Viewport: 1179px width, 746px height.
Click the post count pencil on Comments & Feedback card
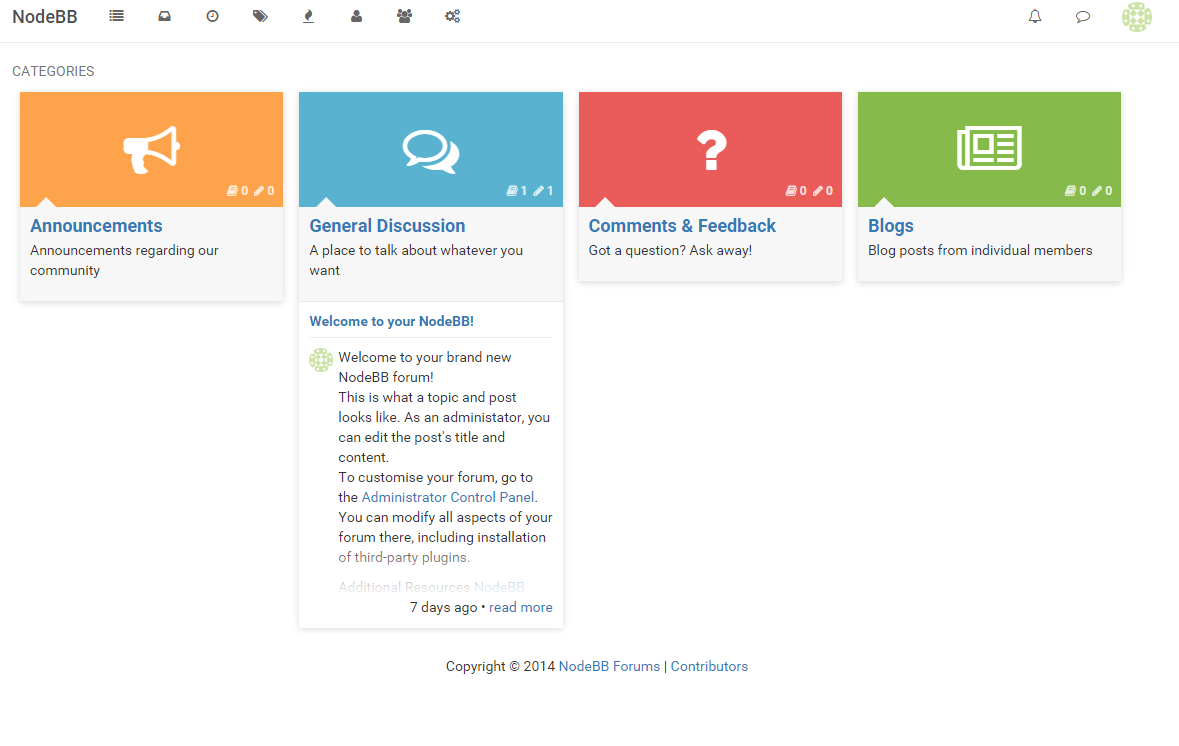[818, 191]
